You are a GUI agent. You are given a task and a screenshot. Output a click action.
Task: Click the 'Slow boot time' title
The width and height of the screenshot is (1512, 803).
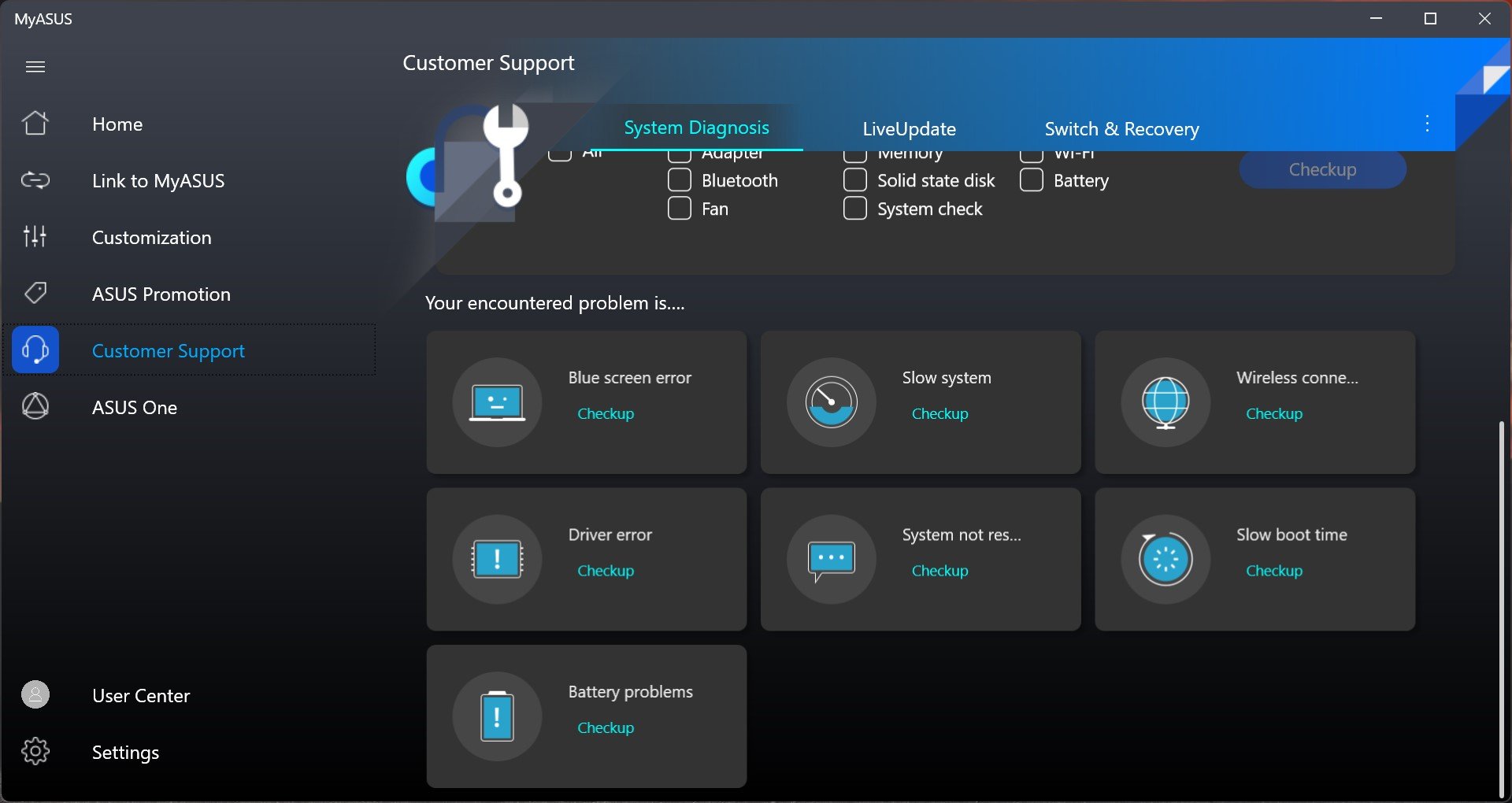click(1291, 534)
